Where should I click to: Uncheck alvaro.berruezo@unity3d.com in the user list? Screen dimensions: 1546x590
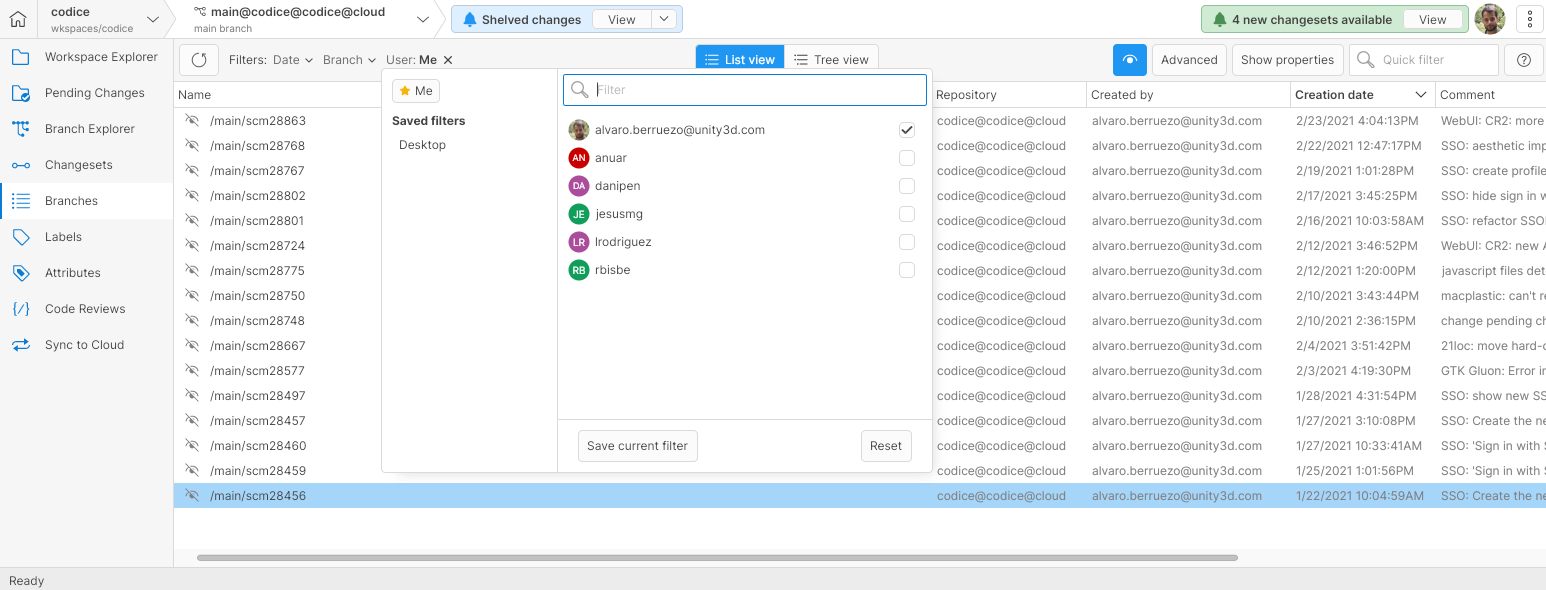click(907, 129)
